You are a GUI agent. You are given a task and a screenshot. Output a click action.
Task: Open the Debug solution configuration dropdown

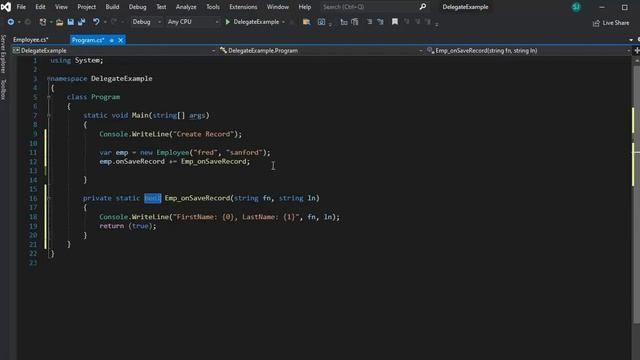point(146,22)
